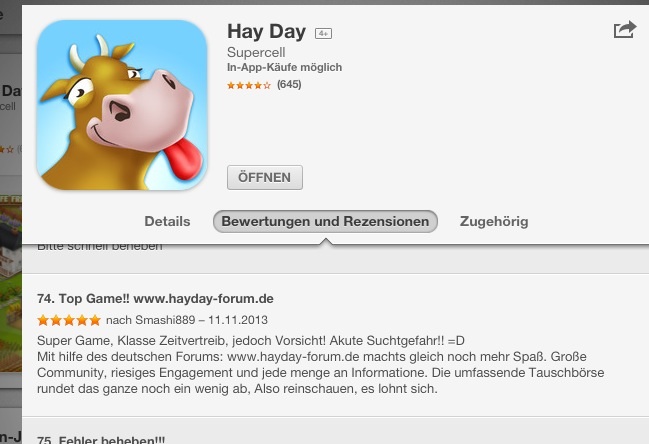Click the ÖFFNEN button

pos(265,178)
